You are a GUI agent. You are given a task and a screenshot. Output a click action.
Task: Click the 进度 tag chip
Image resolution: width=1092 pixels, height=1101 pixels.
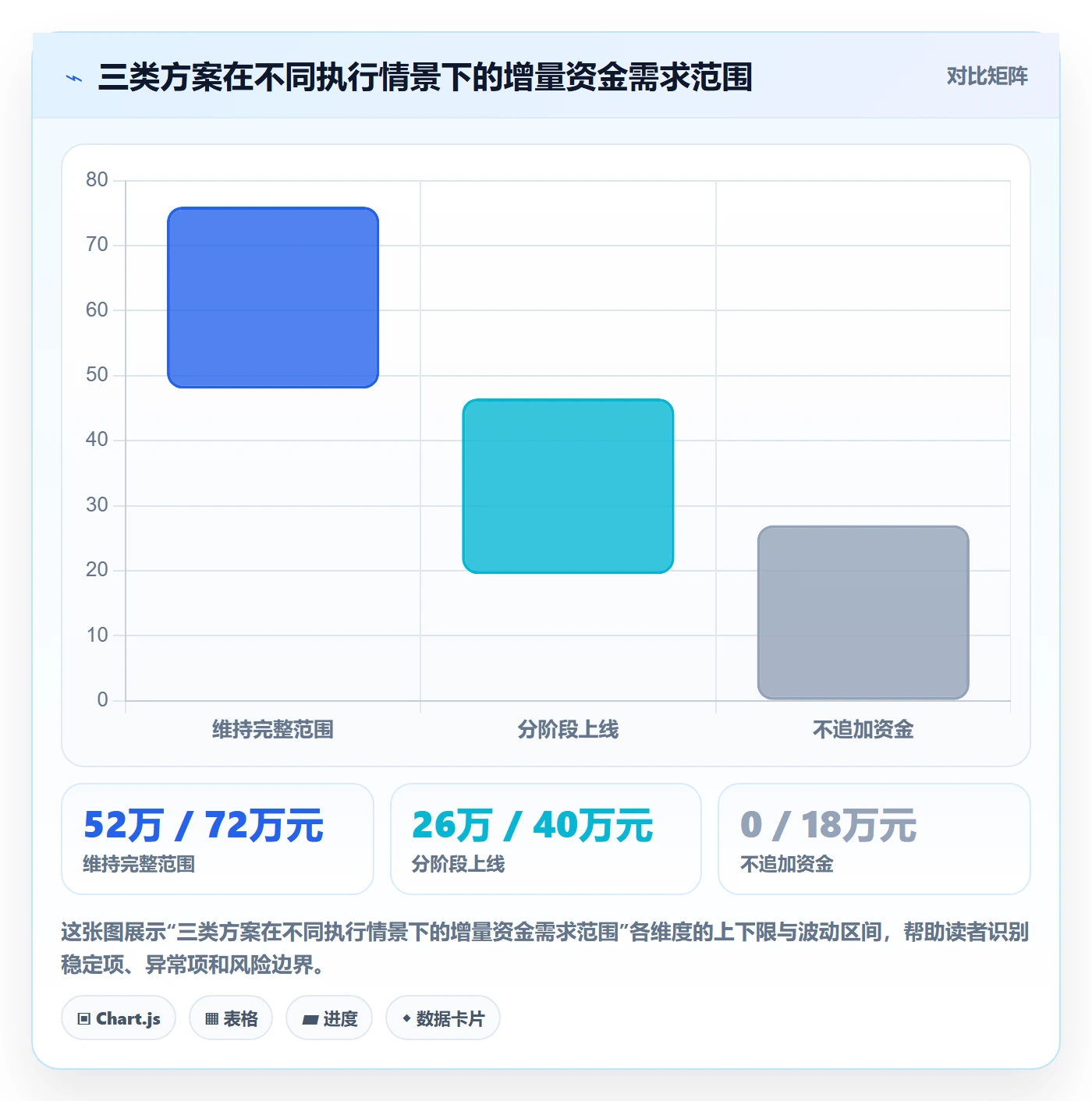pos(329,1018)
